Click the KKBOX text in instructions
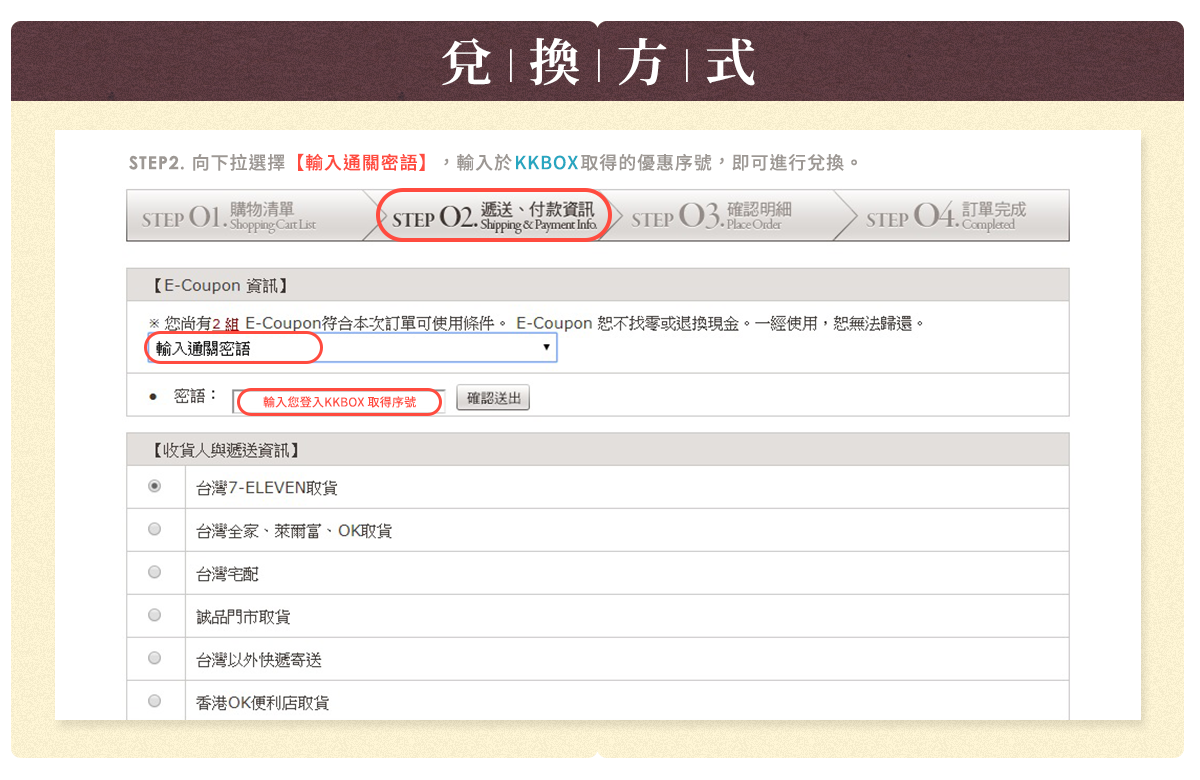Screen dimensions: 1200x780 (x=546, y=162)
